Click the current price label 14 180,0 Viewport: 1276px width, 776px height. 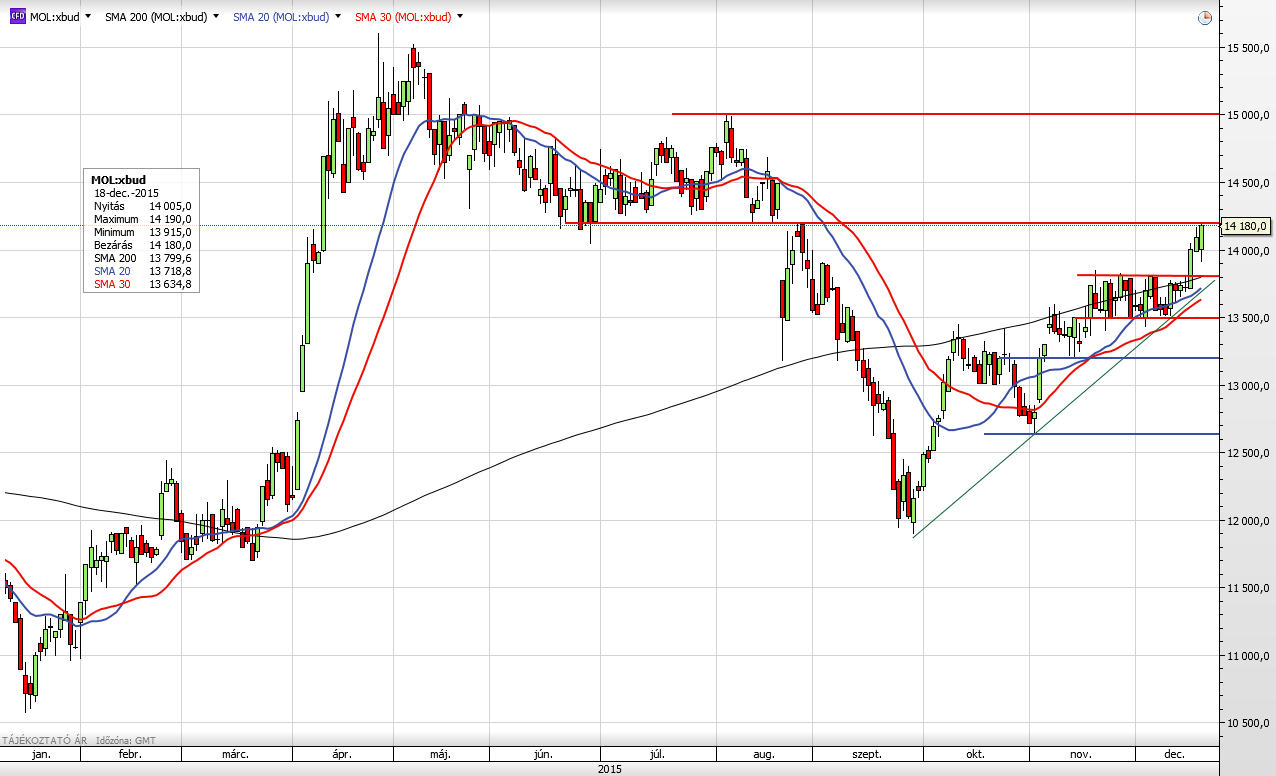(1245, 226)
